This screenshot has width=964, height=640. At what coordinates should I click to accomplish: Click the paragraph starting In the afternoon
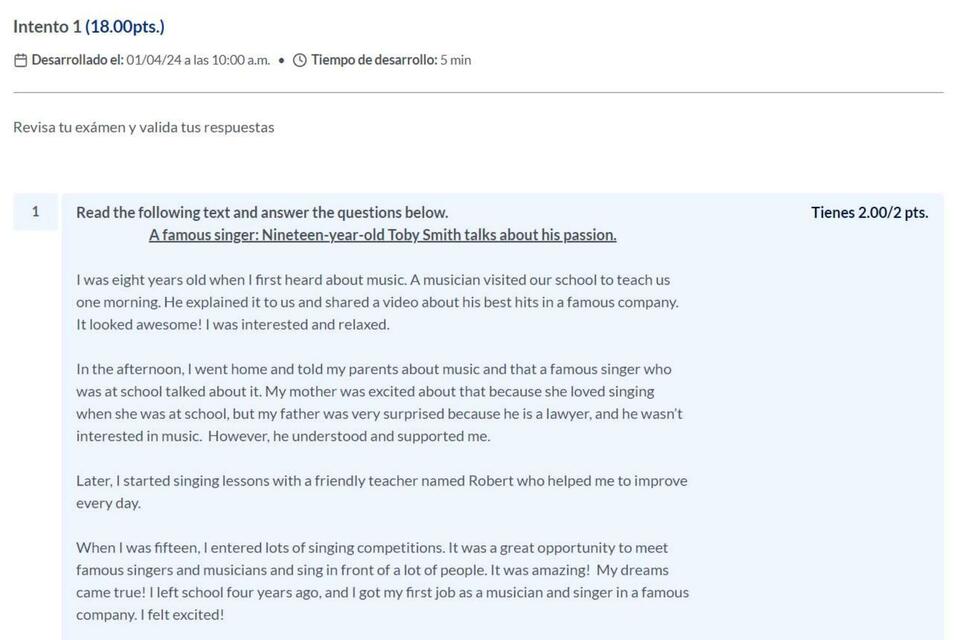379,402
